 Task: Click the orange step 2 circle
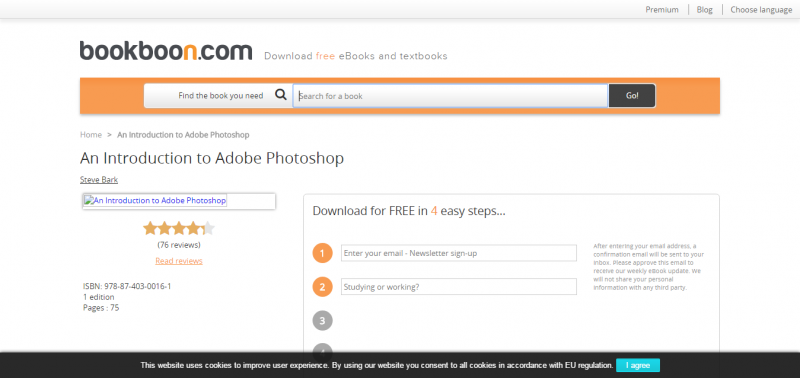pyautogui.click(x=322, y=287)
